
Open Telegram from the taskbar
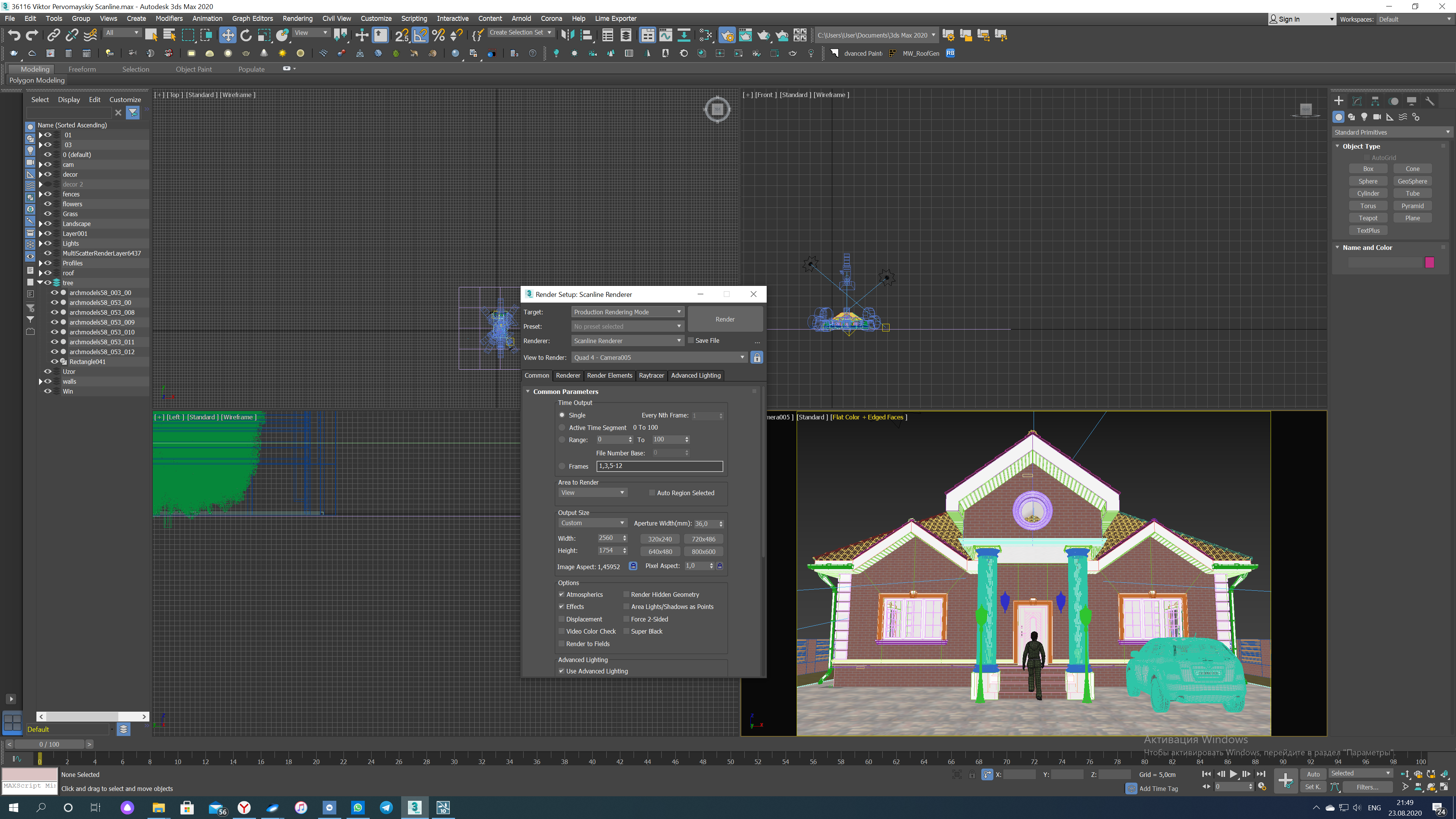click(386, 807)
